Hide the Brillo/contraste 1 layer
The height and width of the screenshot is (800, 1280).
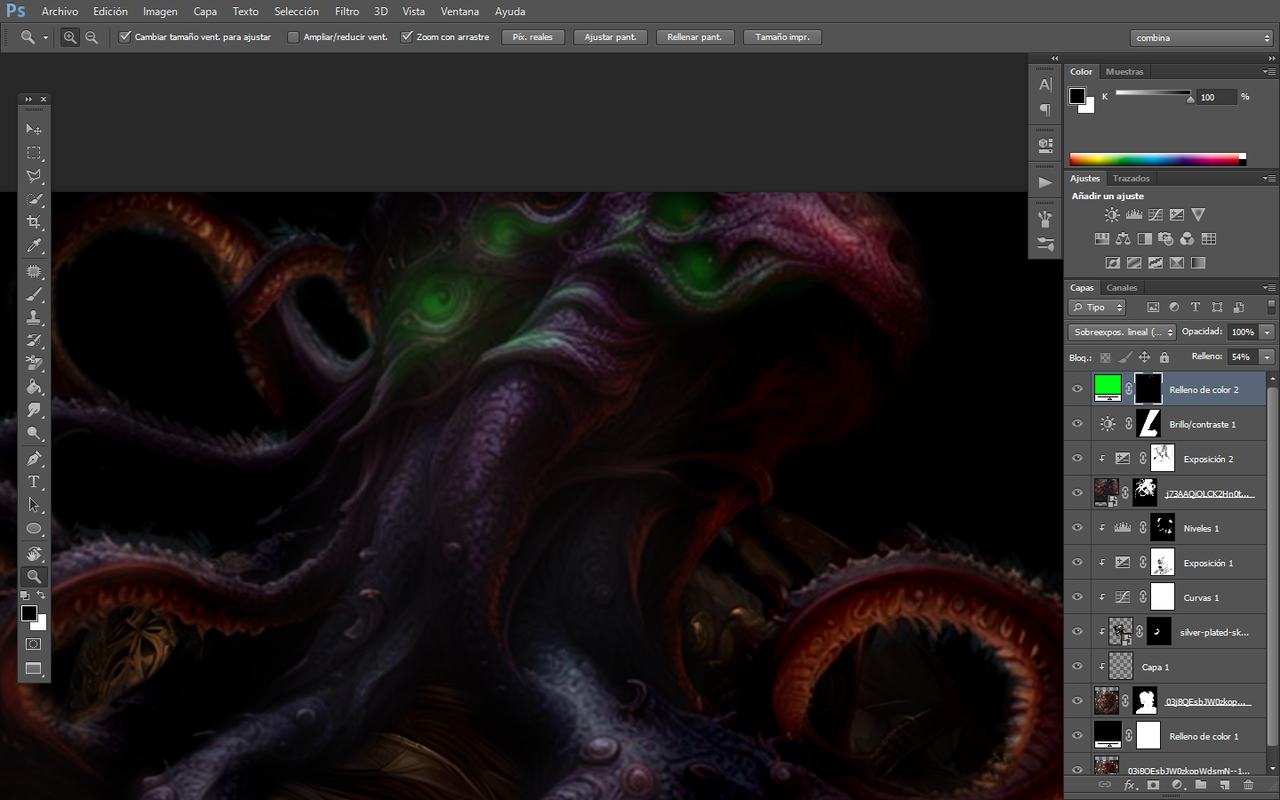click(1077, 424)
